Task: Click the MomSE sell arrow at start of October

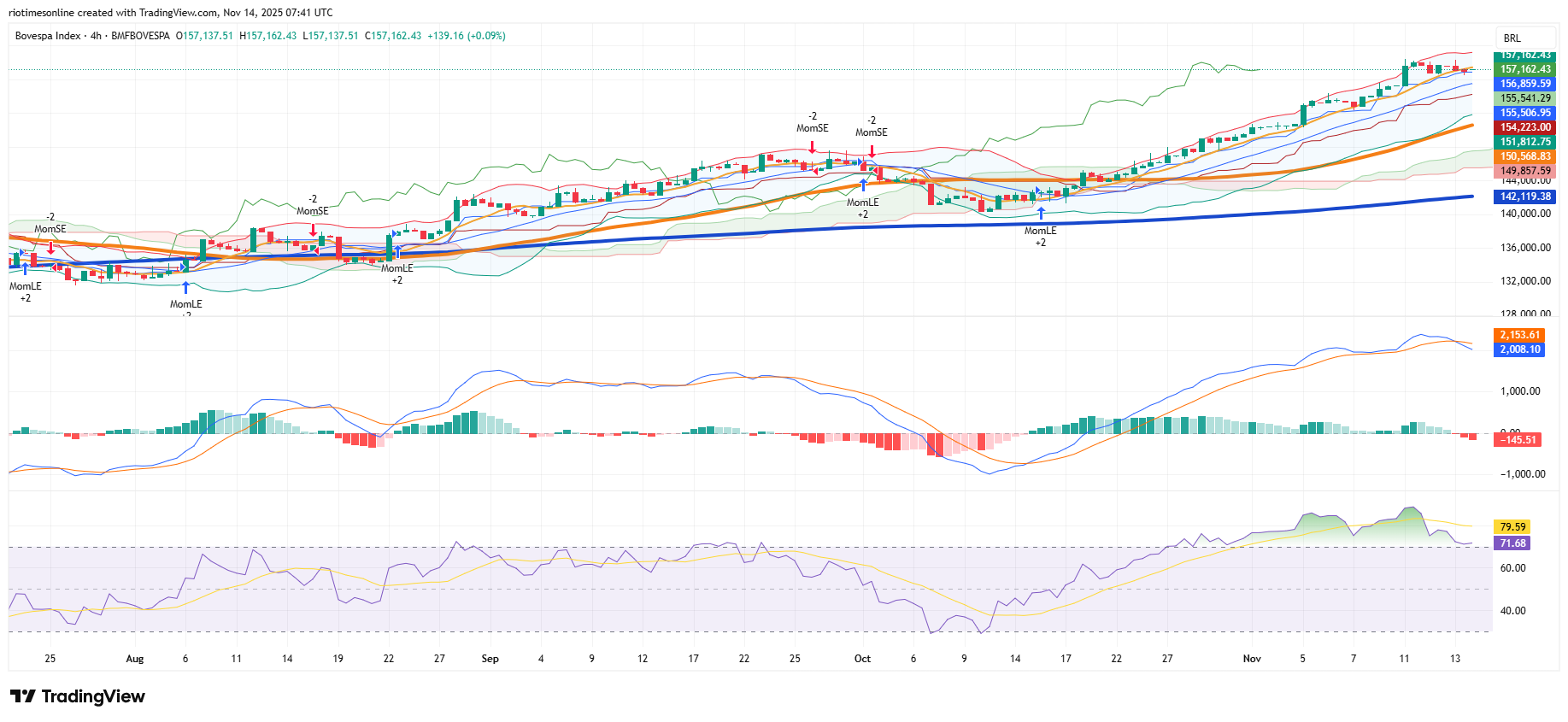Action: click(872, 150)
